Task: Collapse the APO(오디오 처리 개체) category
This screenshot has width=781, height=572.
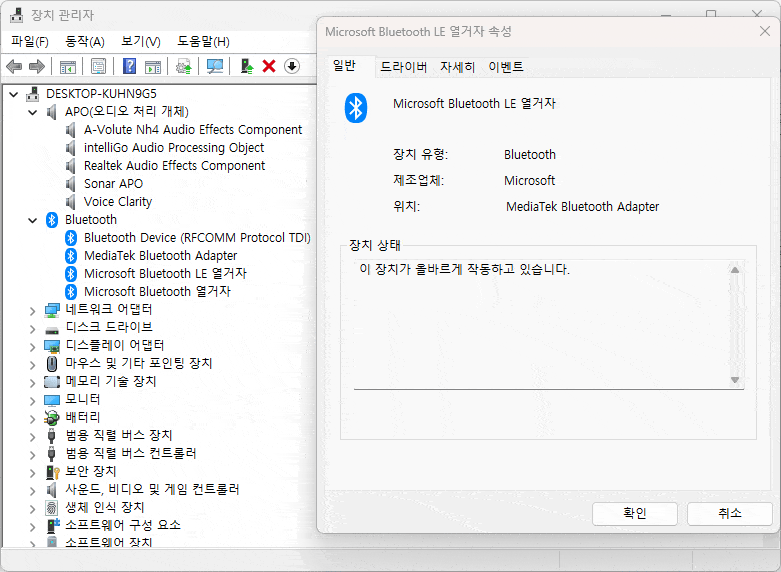Action: point(33,112)
